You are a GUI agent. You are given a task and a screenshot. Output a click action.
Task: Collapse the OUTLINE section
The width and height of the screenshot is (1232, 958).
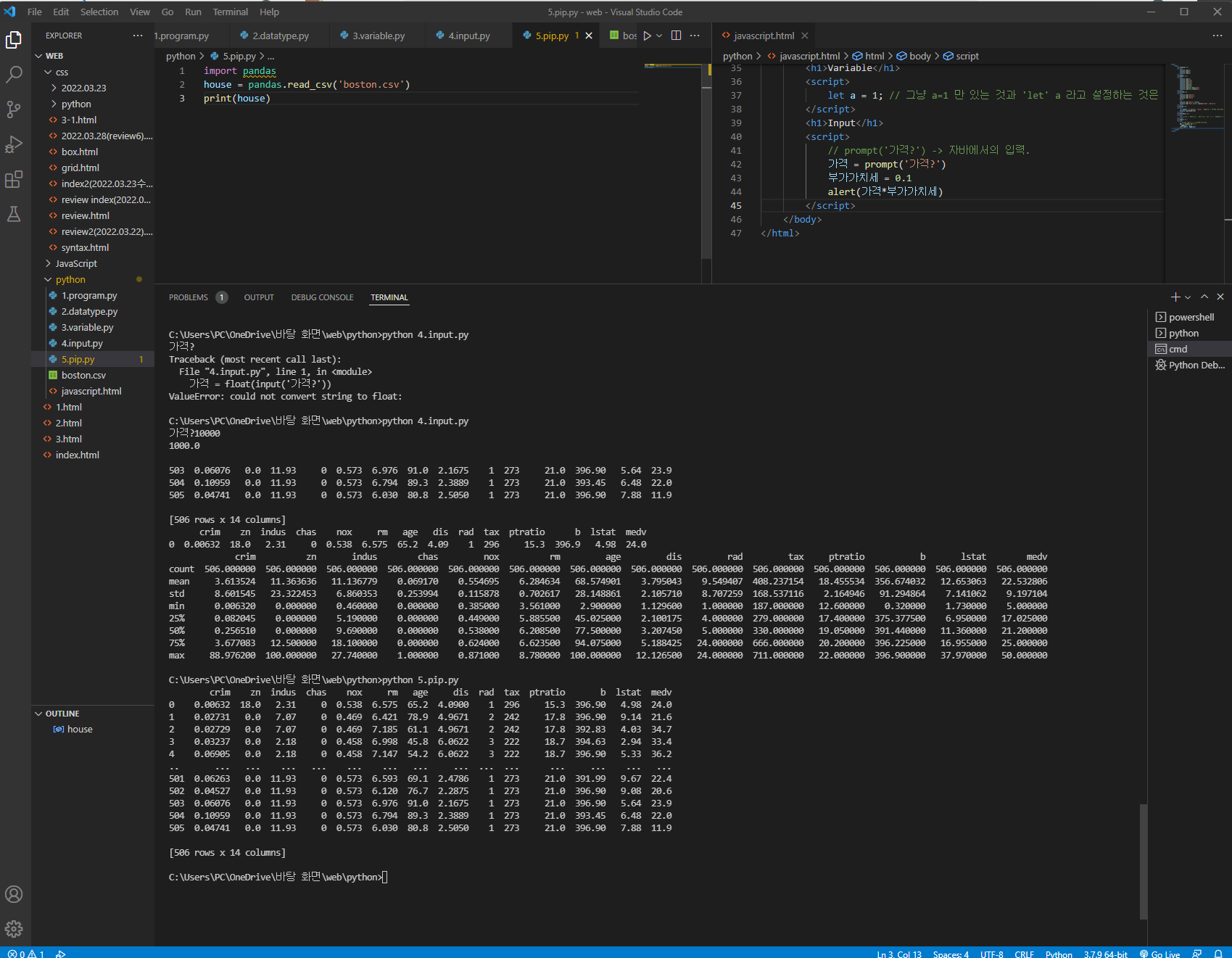pyautogui.click(x=62, y=714)
